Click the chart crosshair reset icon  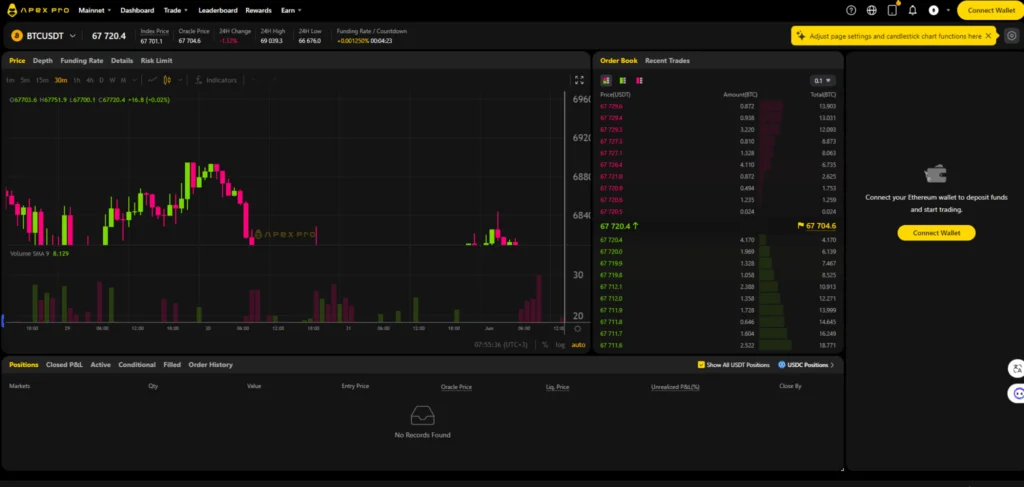tap(577, 329)
